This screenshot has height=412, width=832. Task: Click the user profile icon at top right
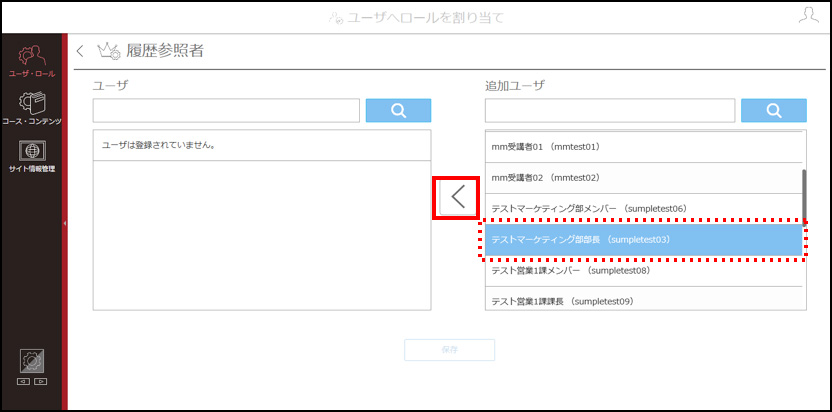pos(808,15)
